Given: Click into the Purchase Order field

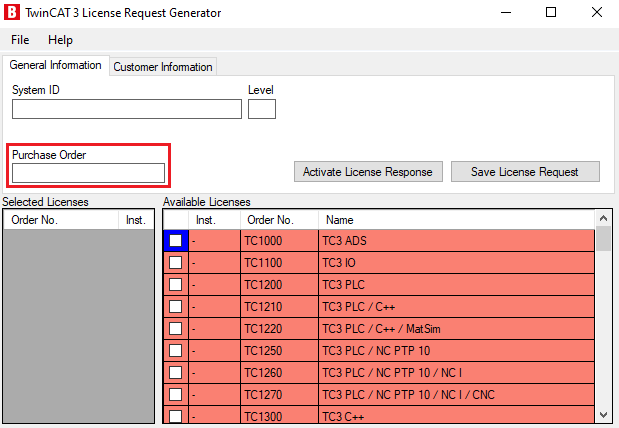Looking at the screenshot, I should click(x=88, y=173).
